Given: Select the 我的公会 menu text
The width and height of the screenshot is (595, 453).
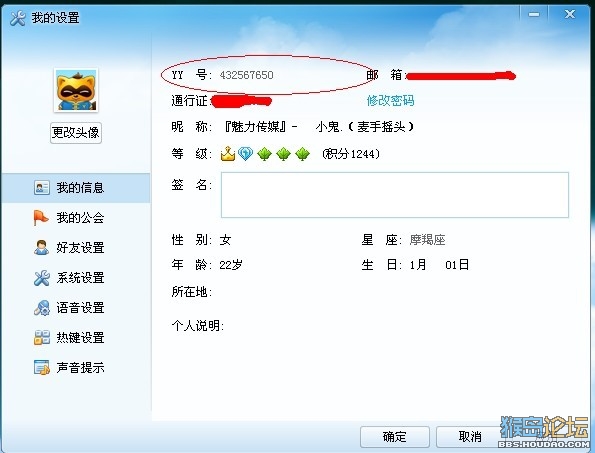Looking at the screenshot, I should (x=80, y=218).
